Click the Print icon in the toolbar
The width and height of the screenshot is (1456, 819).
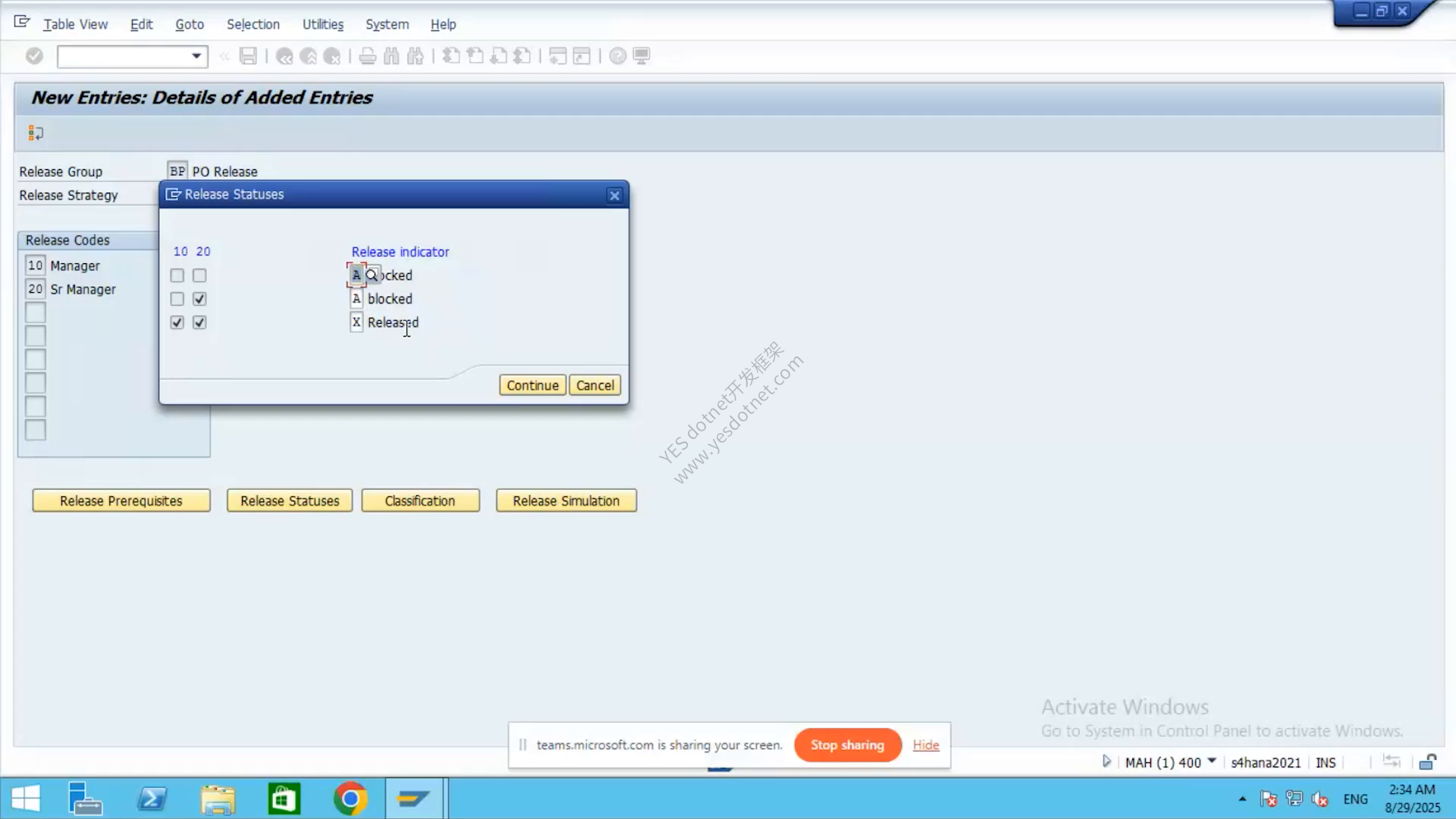pyautogui.click(x=368, y=56)
